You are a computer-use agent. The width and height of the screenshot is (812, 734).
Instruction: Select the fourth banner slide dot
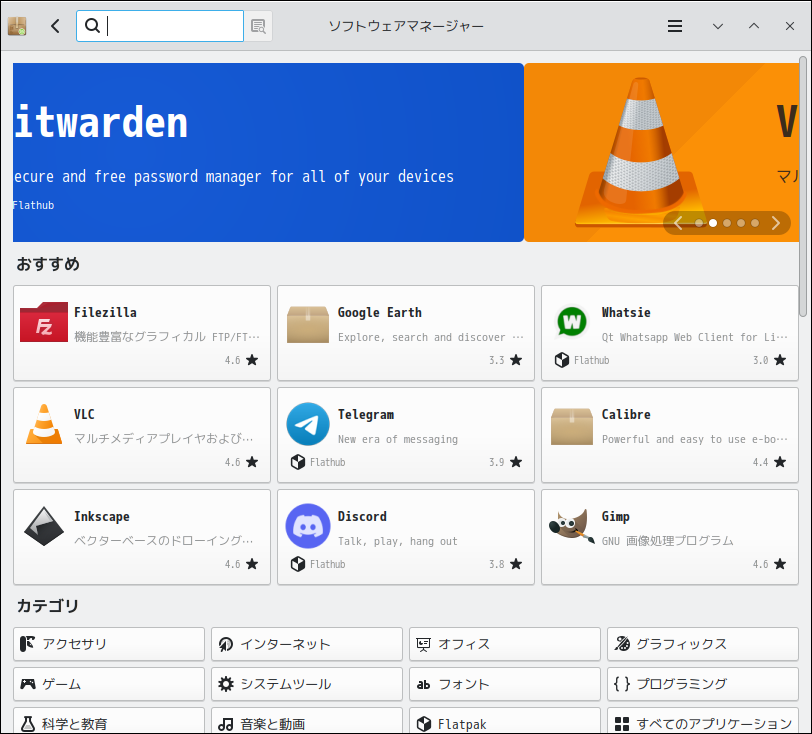[x=741, y=223]
